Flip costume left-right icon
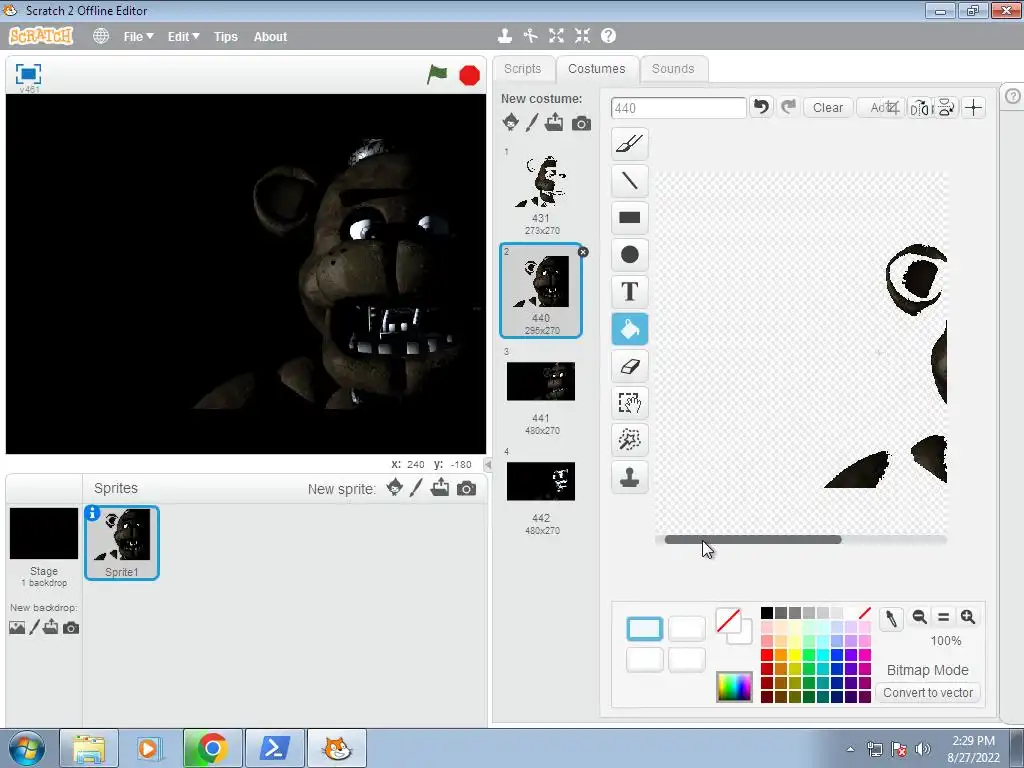The width and height of the screenshot is (1024, 768). [920, 108]
